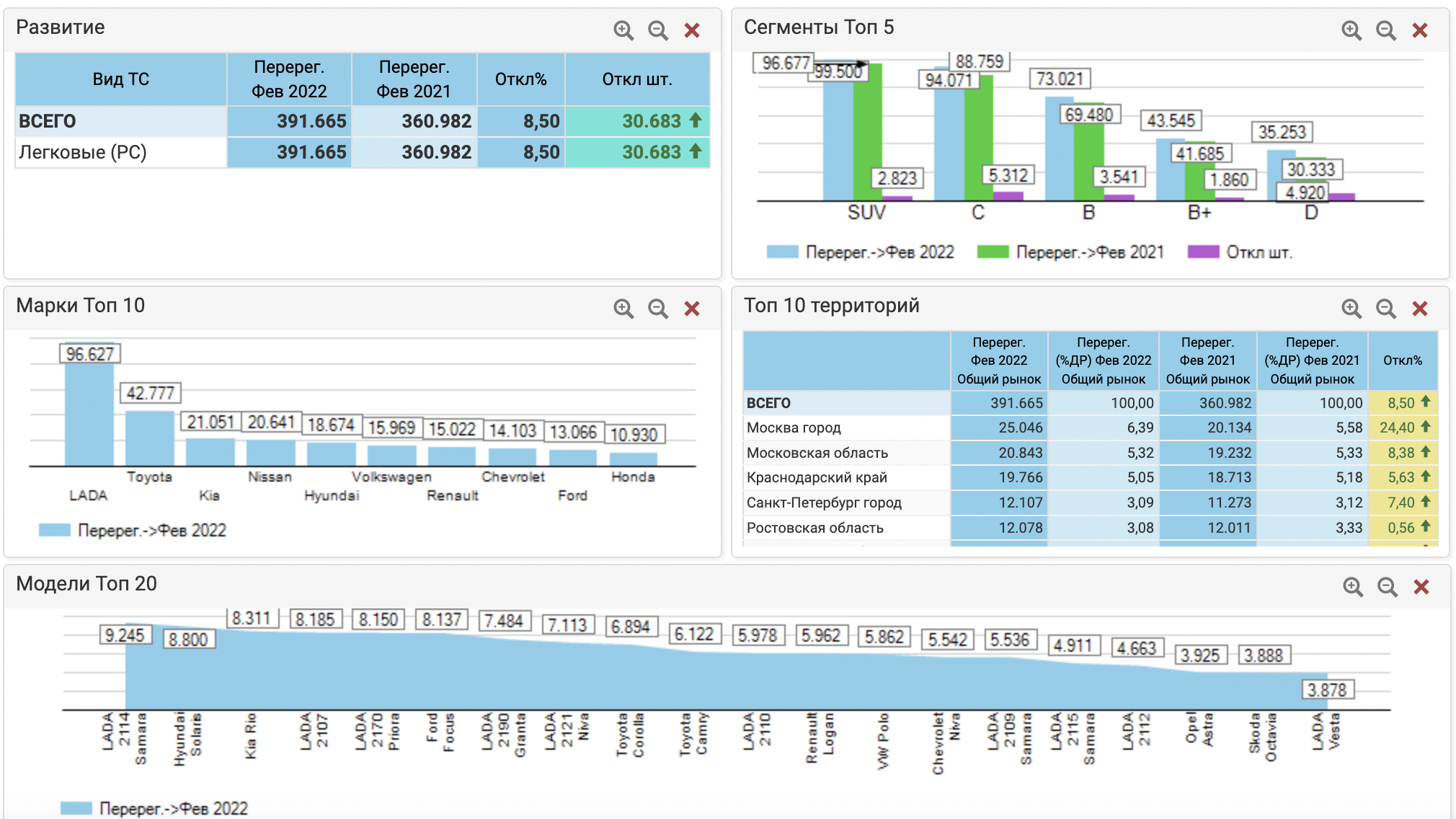Zoom out on Марки Топ 10 chart
Viewport: 1456px width, 819px height.
(x=657, y=309)
